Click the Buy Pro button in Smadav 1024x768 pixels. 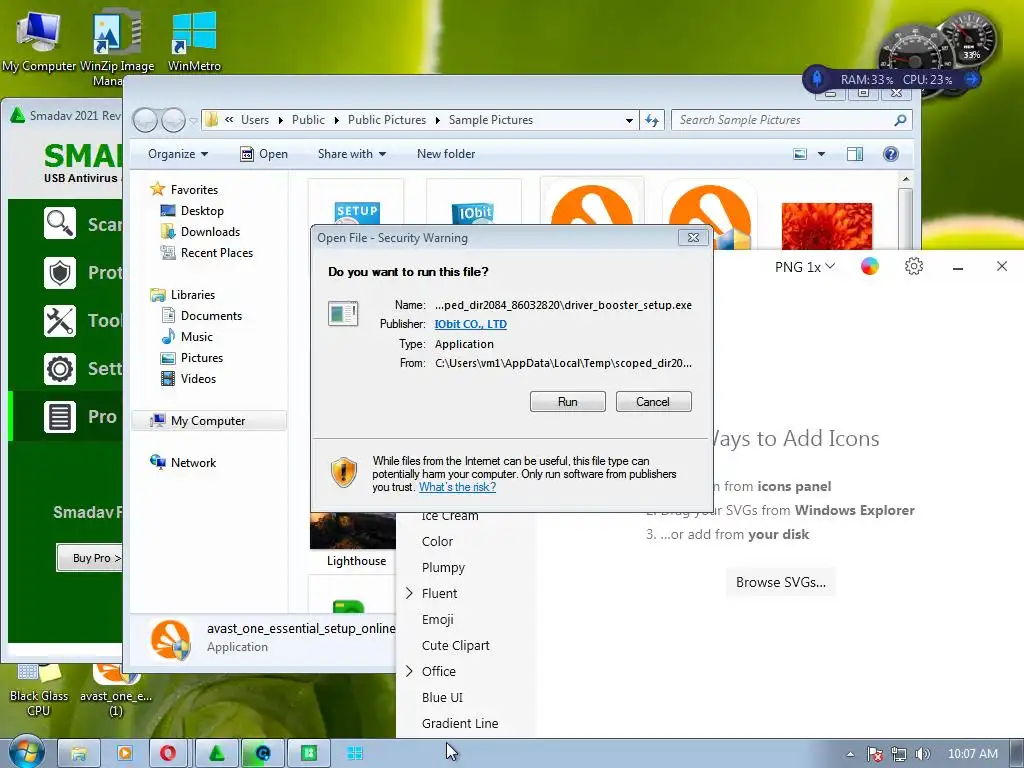pos(91,558)
